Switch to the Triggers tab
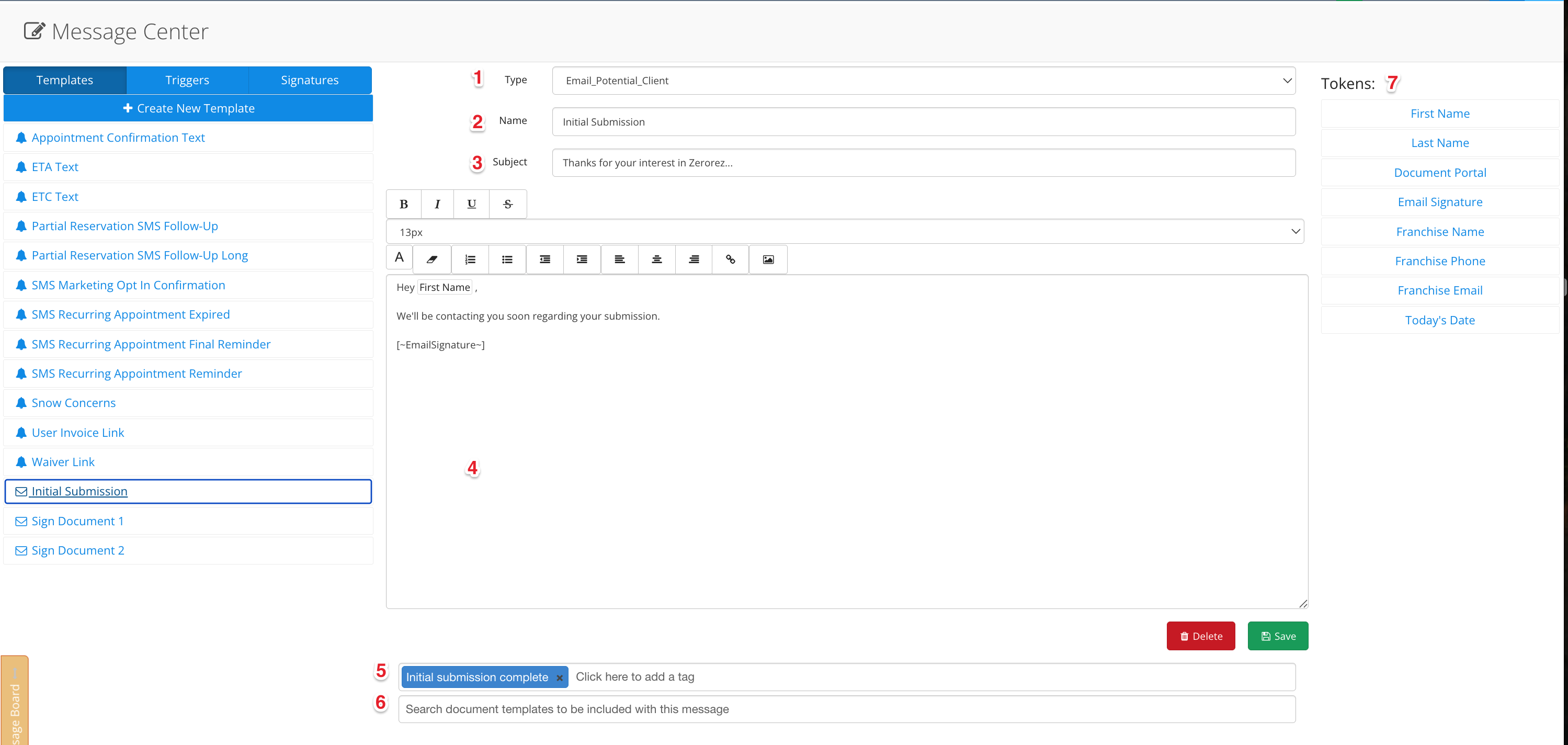1568x745 pixels. tap(187, 81)
